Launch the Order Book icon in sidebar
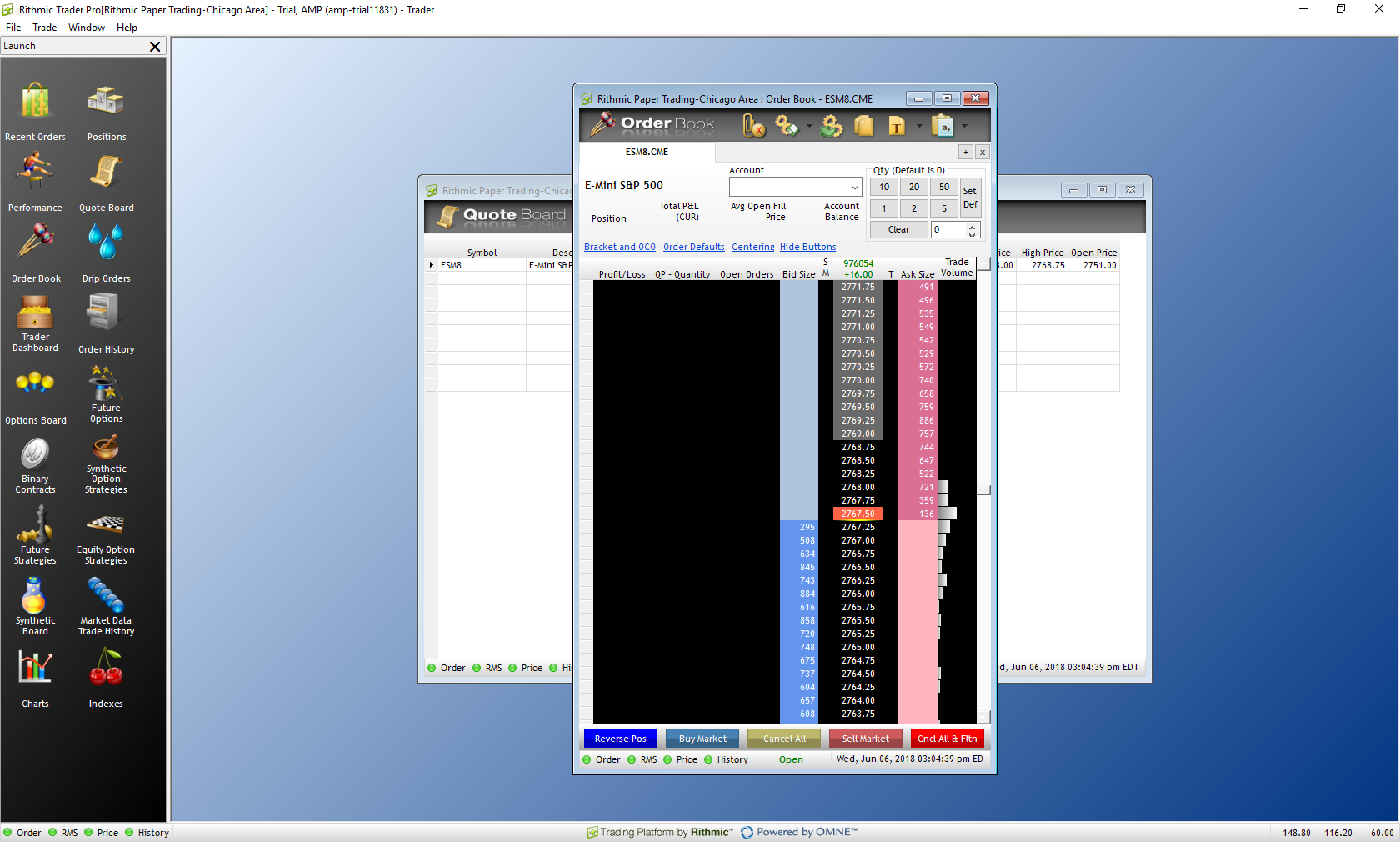 tap(36, 253)
